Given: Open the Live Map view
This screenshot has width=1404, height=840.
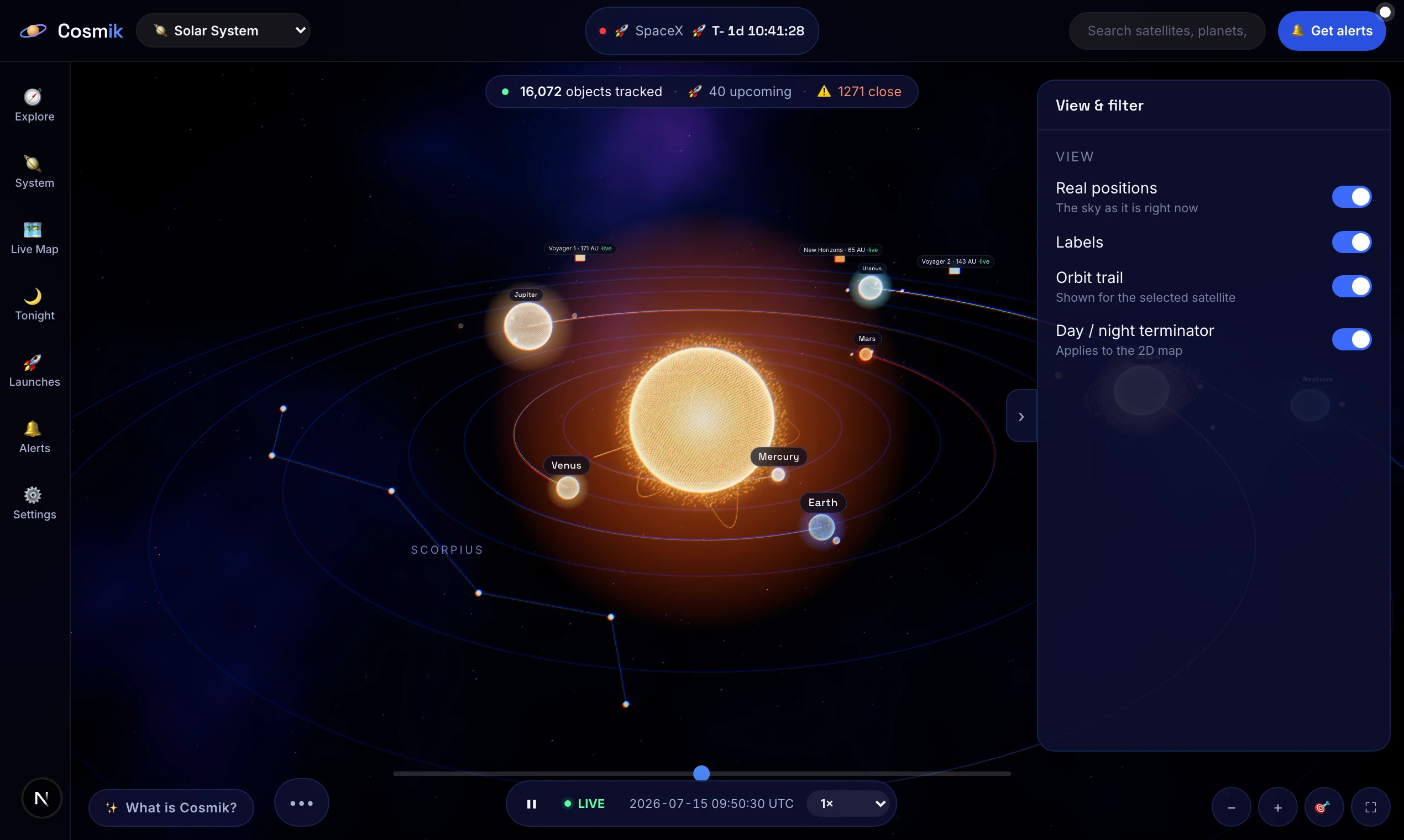Looking at the screenshot, I should 34,238.
